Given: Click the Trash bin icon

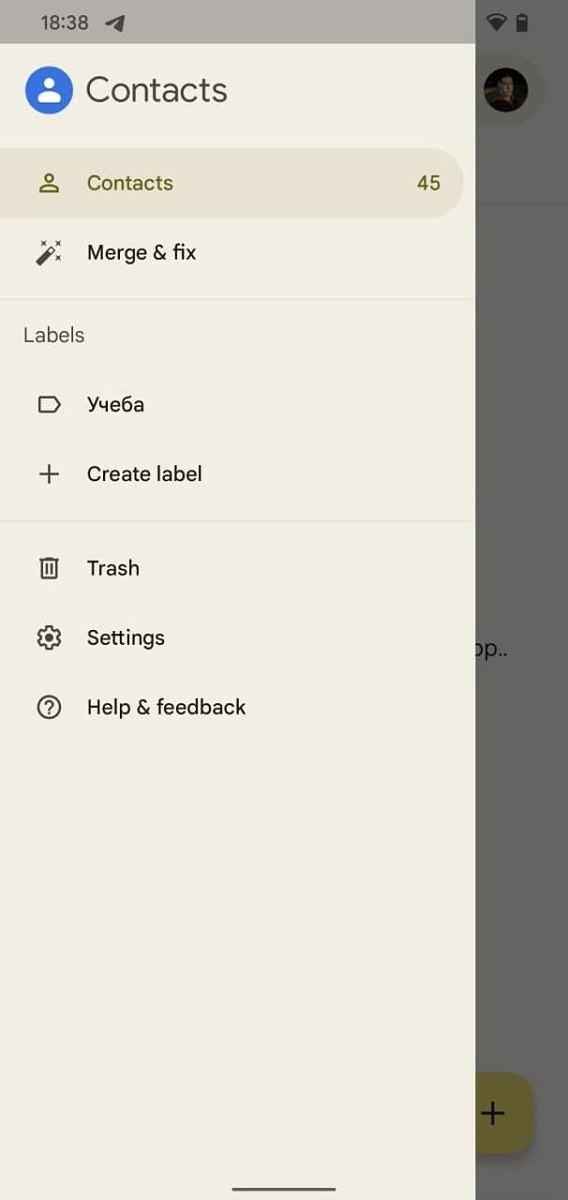Looking at the screenshot, I should click(x=49, y=568).
